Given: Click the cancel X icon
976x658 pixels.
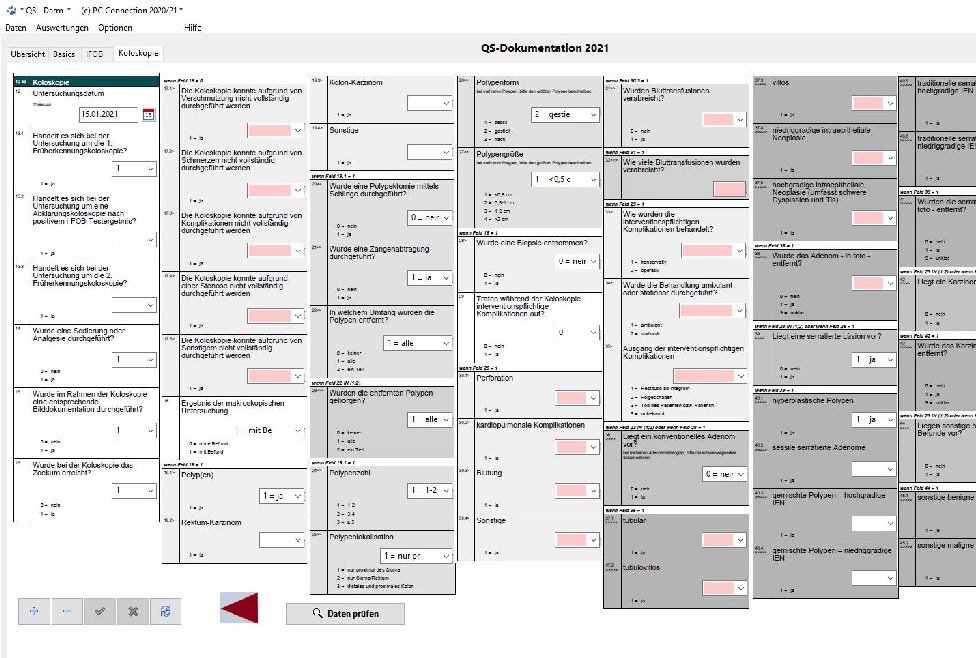Looking at the screenshot, I should [x=133, y=611].
